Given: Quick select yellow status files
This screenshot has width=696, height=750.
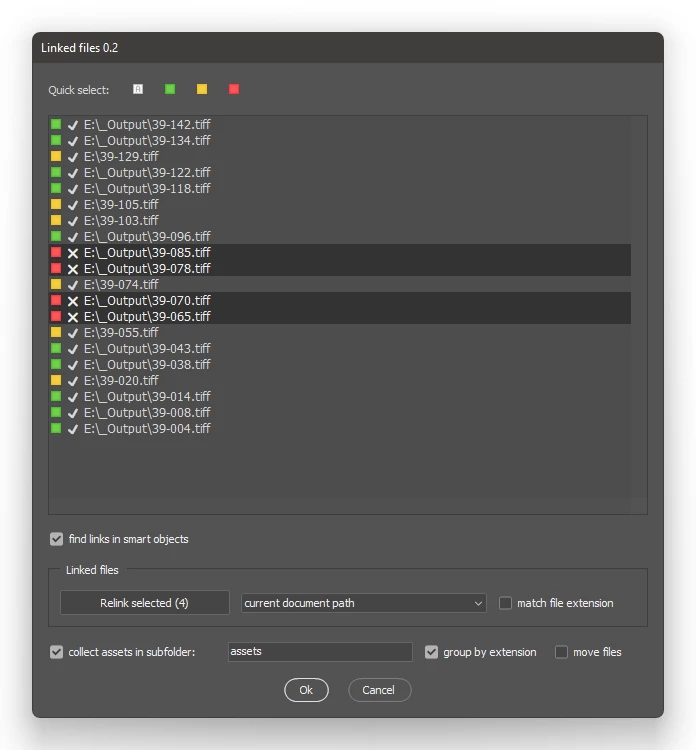Looking at the screenshot, I should [202, 89].
